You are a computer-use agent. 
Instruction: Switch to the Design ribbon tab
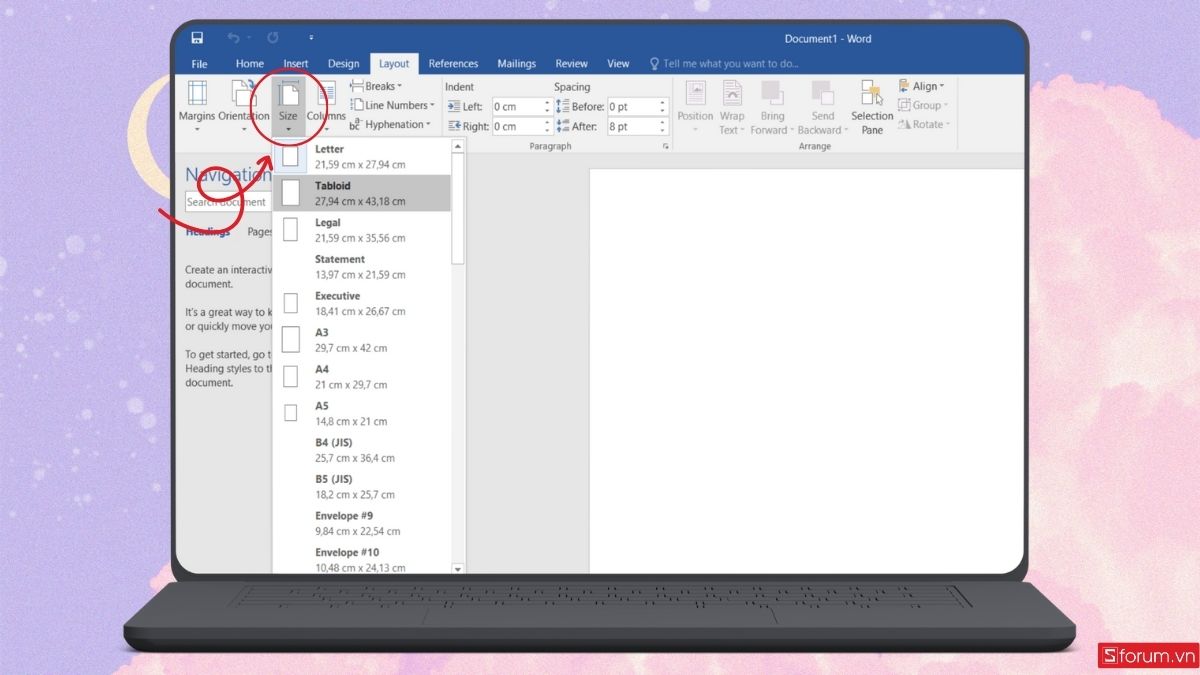(x=343, y=63)
